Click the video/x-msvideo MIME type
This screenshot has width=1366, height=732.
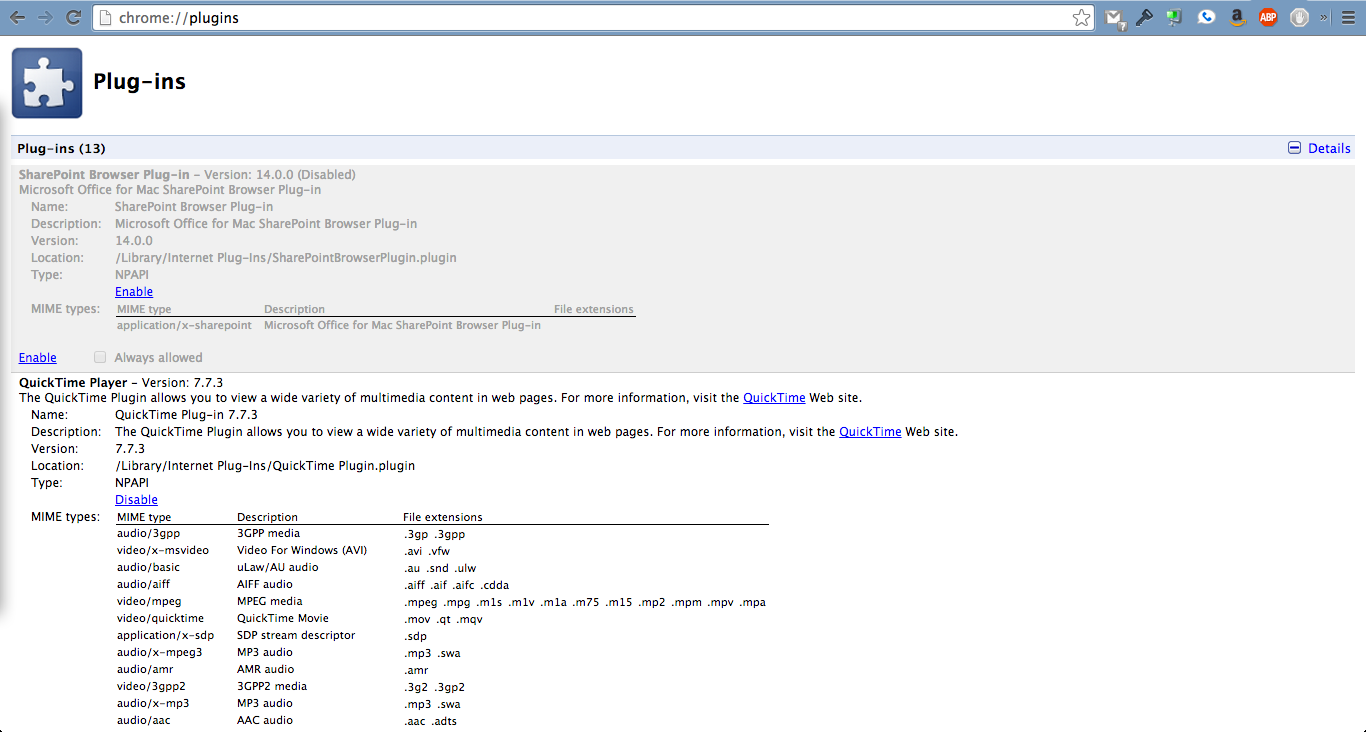(x=163, y=551)
